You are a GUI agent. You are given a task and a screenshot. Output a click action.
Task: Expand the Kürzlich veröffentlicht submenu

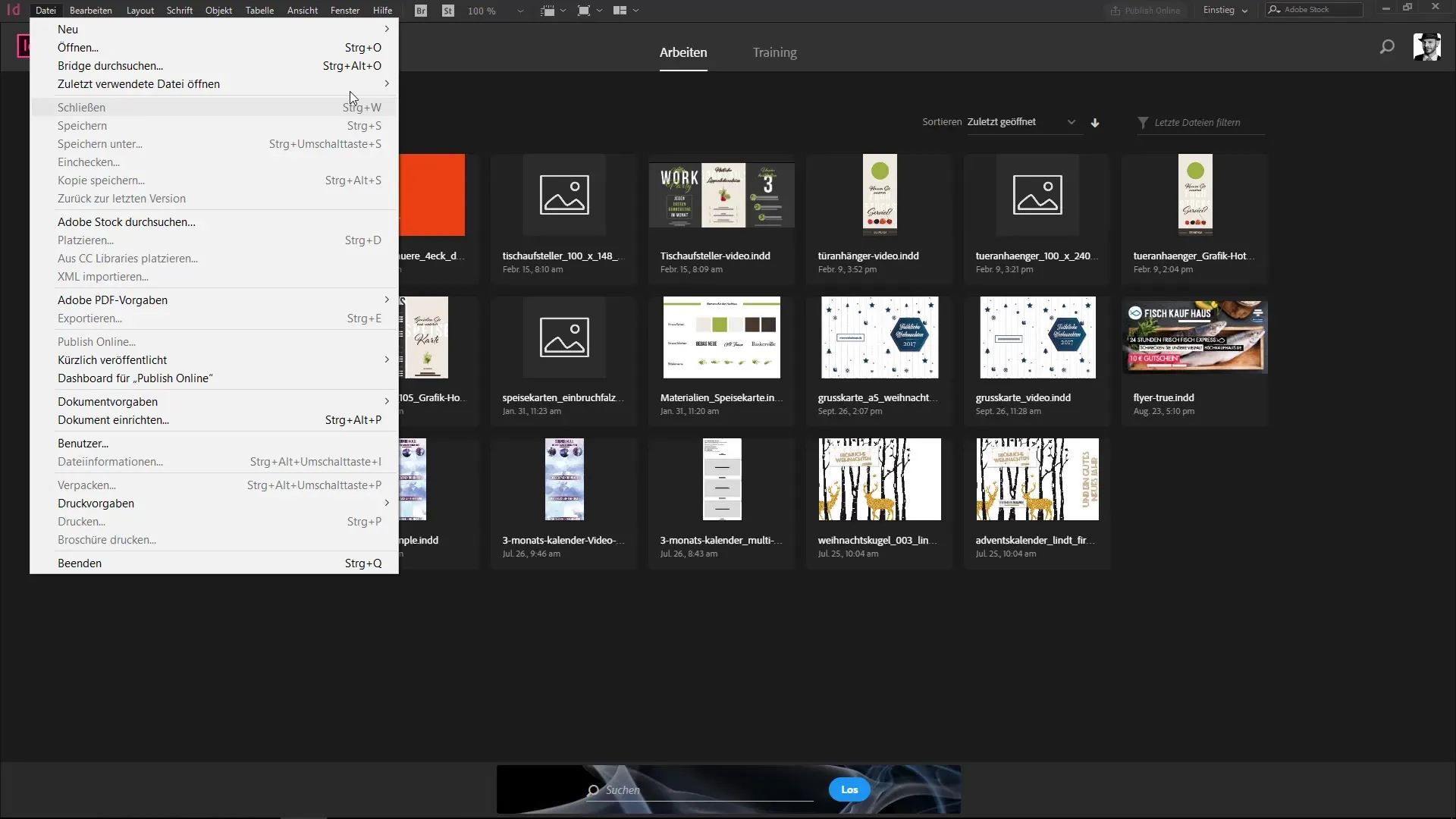coord(215,360)
